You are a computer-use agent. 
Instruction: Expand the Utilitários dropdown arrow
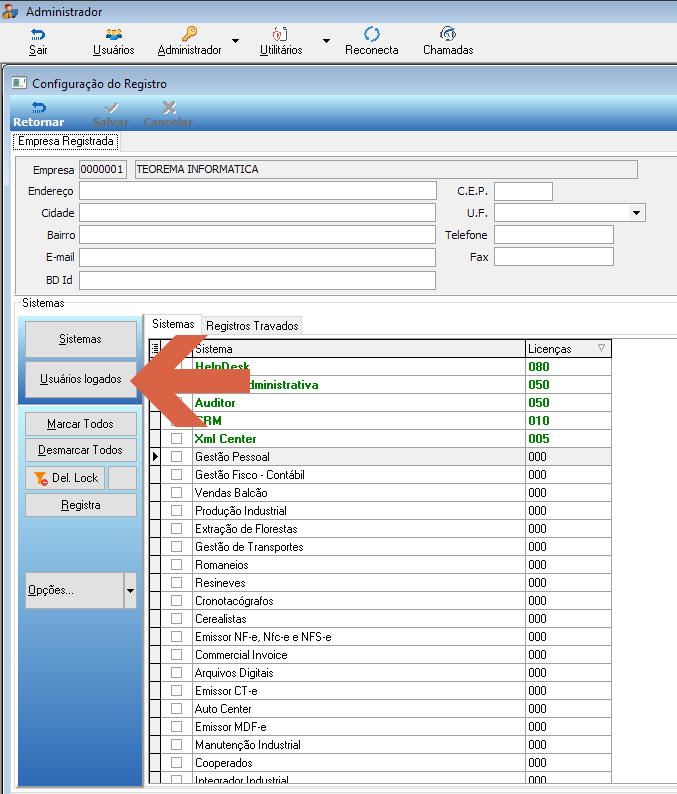click(x=327, y=41)
